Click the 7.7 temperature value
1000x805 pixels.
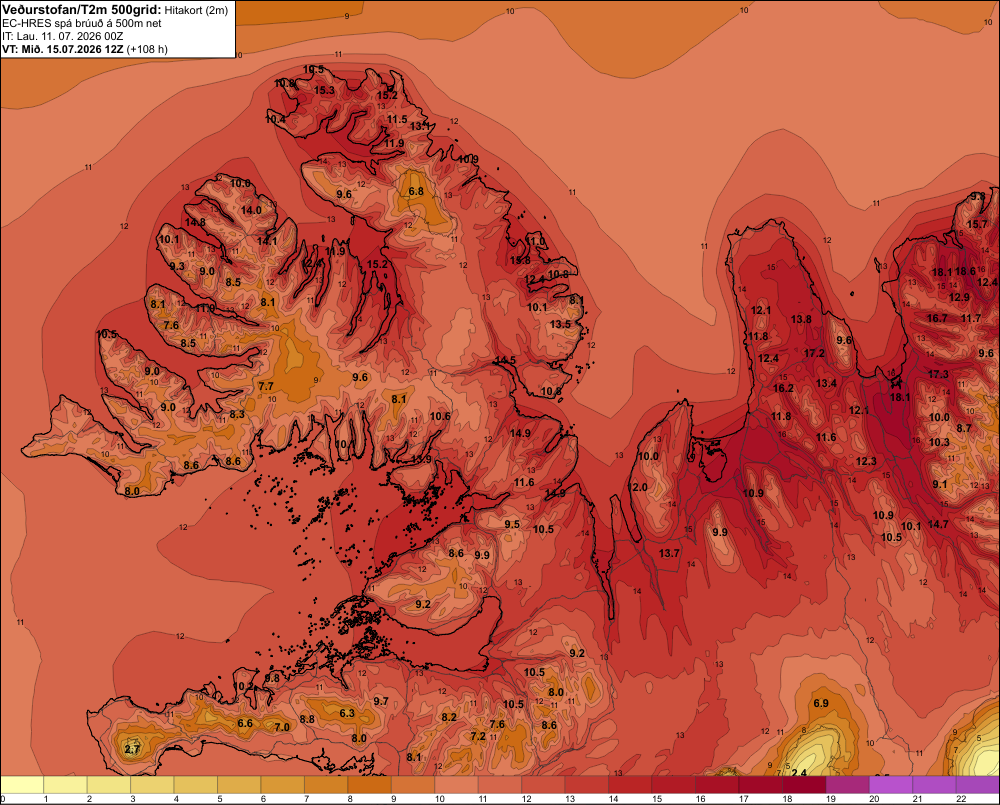(x=266, y=386)
